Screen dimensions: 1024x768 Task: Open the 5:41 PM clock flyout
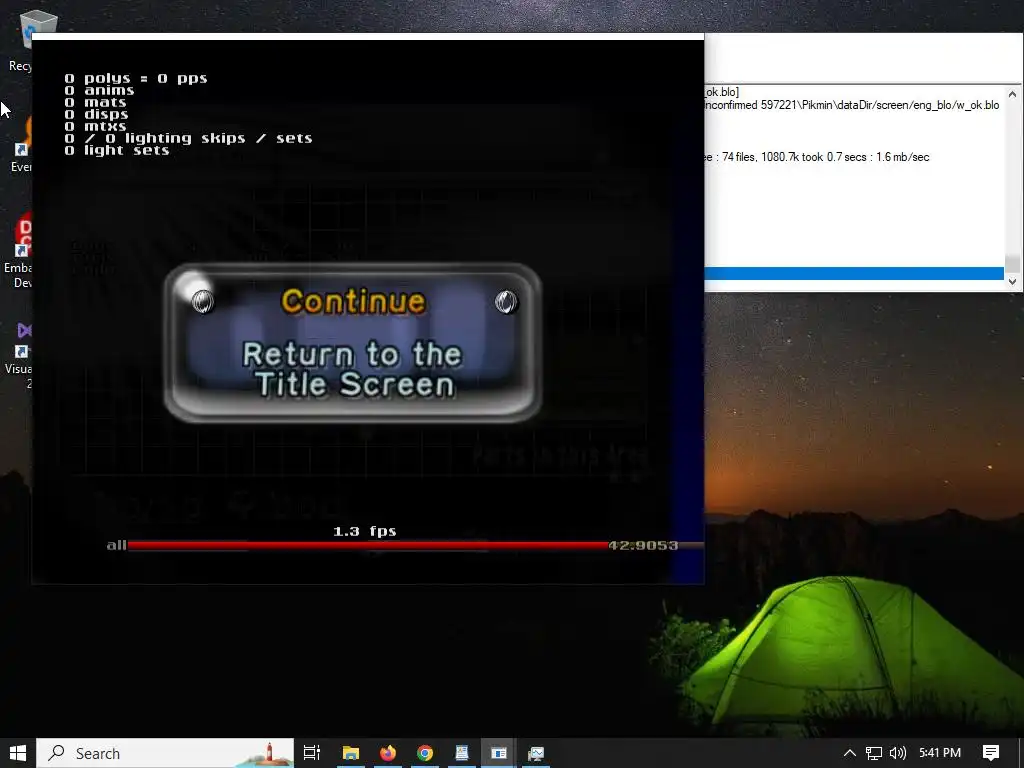coord(940,753)
